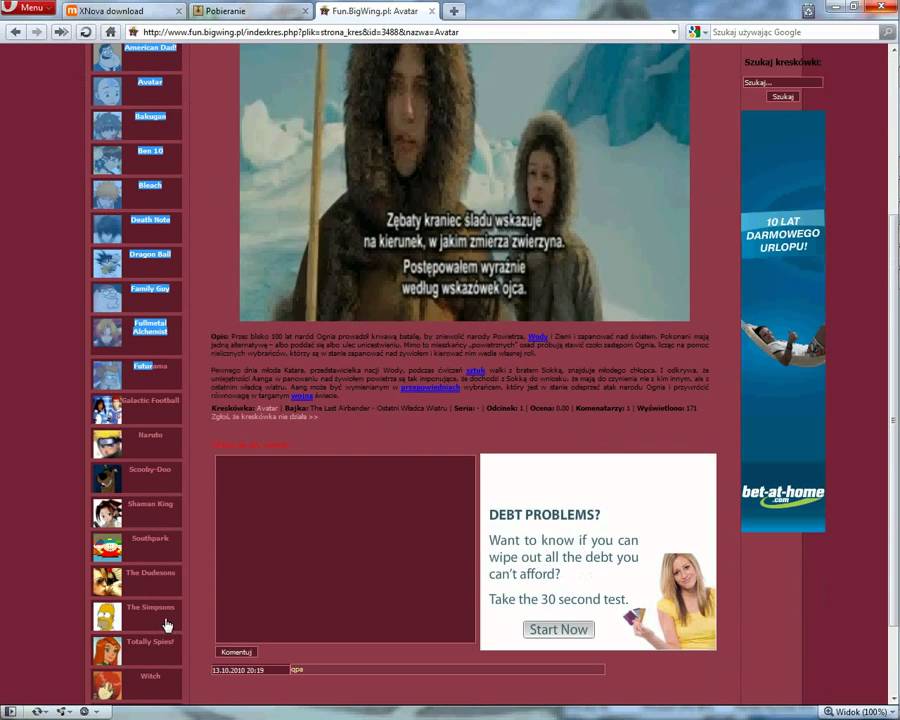Open the Fullmetal Alchemist category
Screen dimensions: 900x720
pos(150,327)
